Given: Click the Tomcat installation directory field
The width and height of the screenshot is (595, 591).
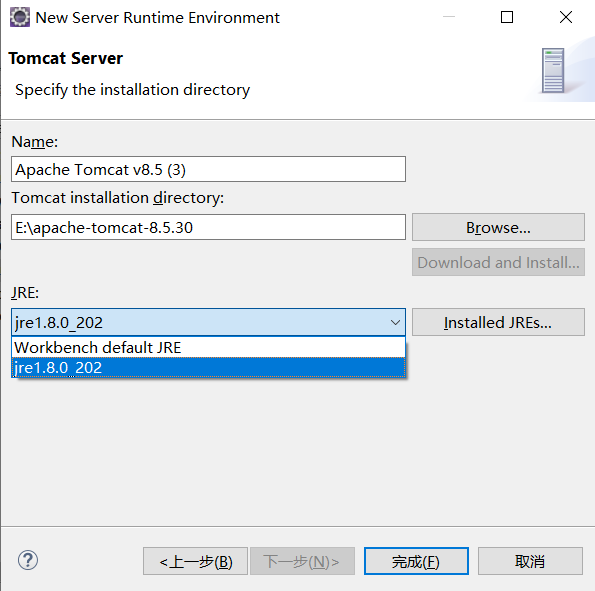Looking at the screenshot, I should click(x=208, y=227).
